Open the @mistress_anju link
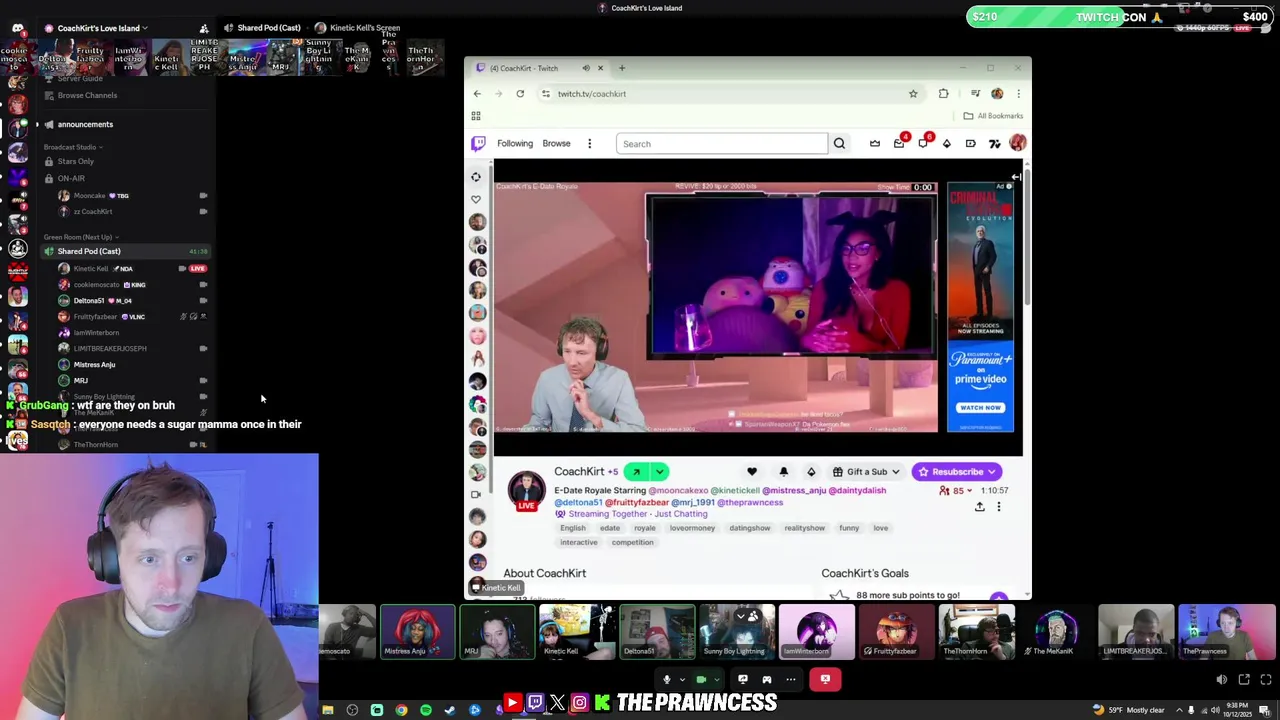This screenshot has width=1280, height=720. pos(794,491)
